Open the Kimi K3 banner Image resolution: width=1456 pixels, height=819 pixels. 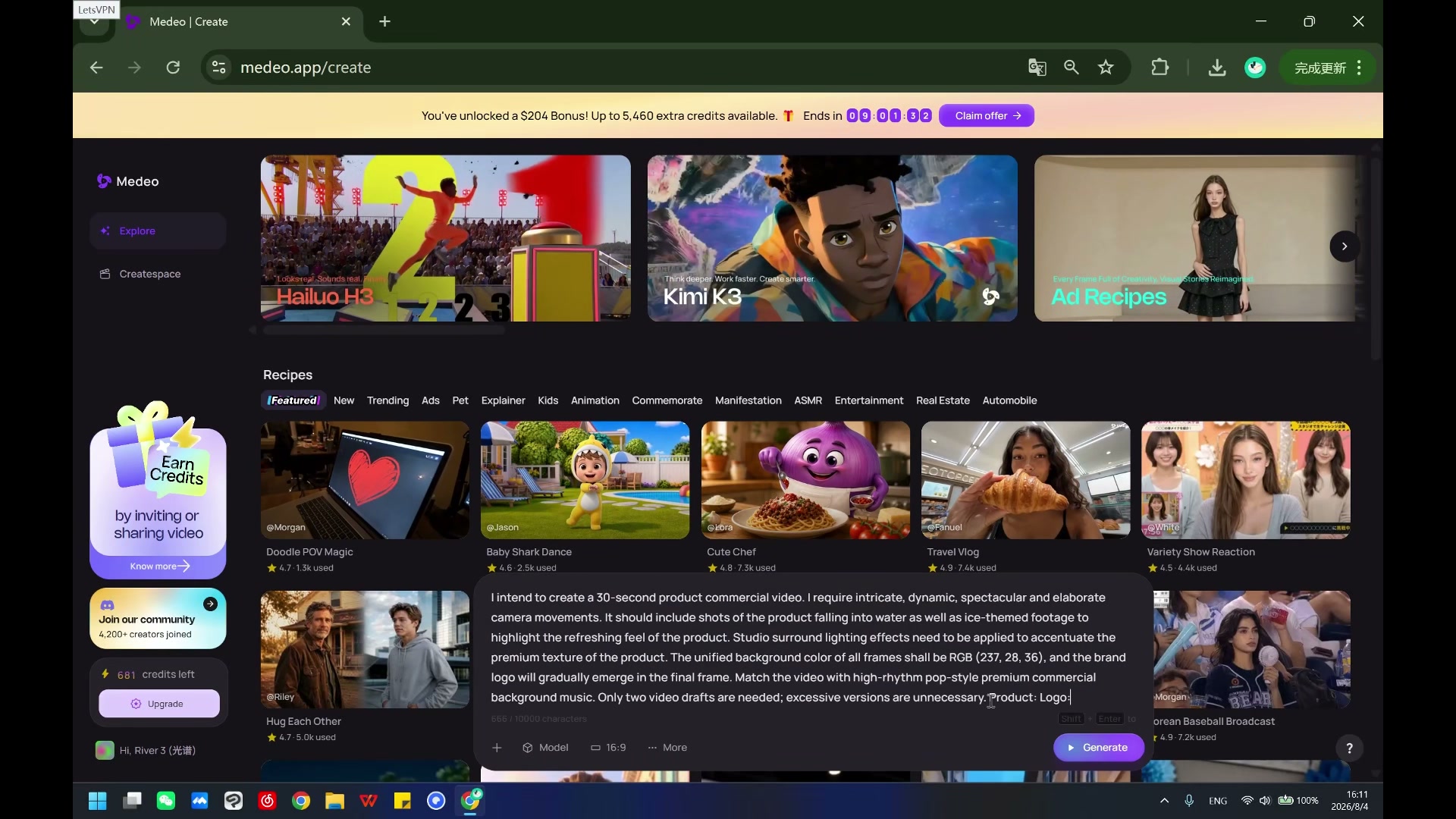[x=832, y=238]
